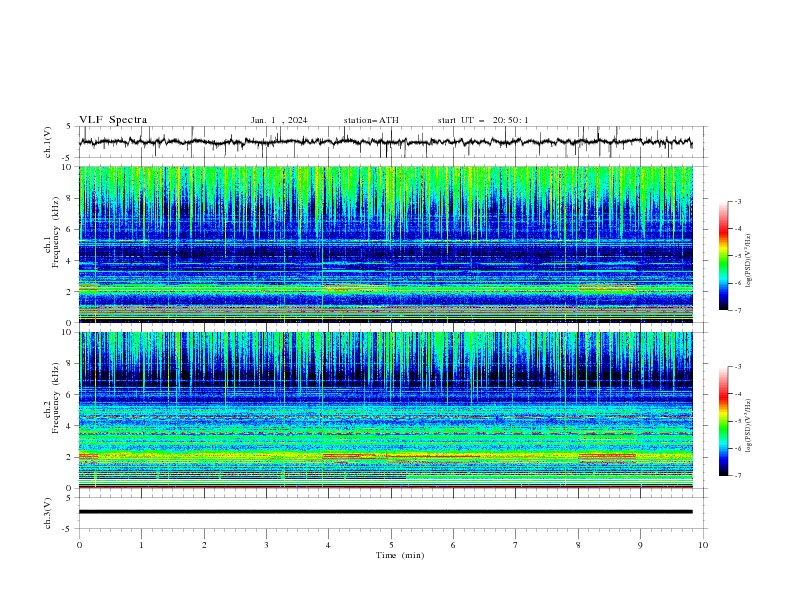792x612 pixels.
Task: Click the 'start UT = 20:50:1' label
Action: (x=483, y=120)
